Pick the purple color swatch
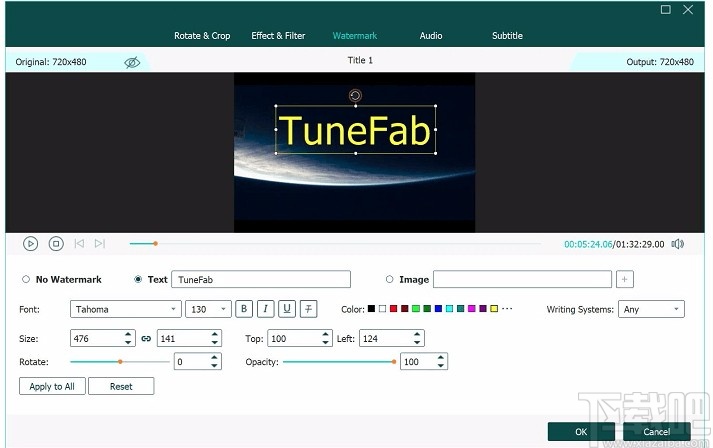 [483, 309]
